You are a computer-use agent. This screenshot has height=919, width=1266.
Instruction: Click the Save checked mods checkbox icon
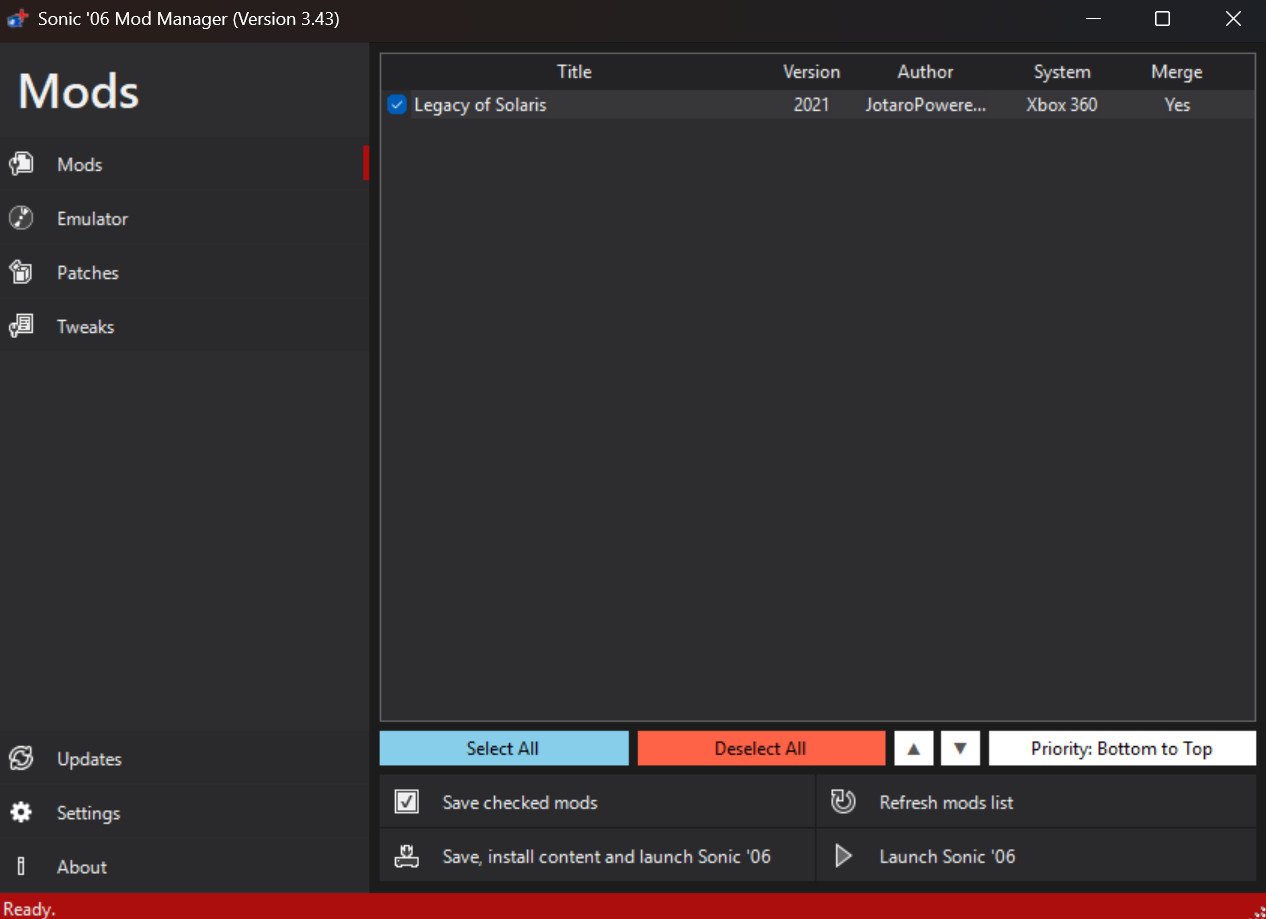(x=406, y=801)
